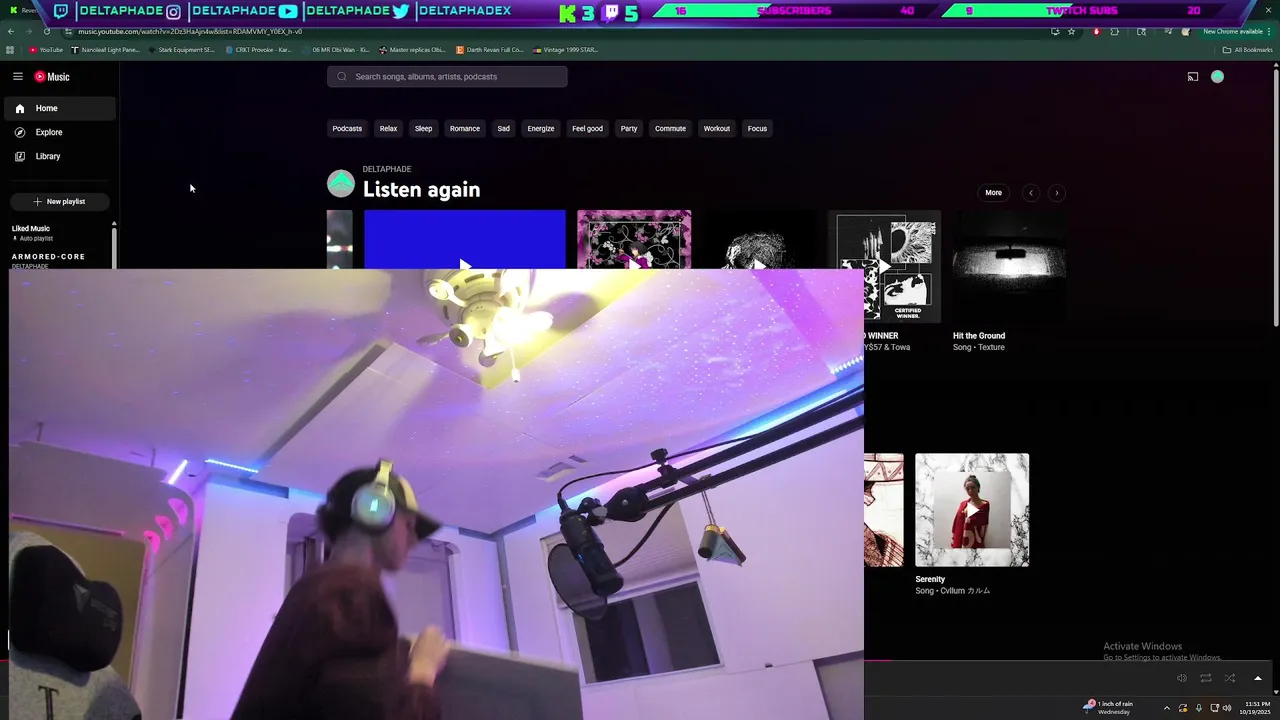Play the pink floral album thumbnail
The height and width of the screenshot is (720, 1280).
pyautogui.click(x=634, y=240)
